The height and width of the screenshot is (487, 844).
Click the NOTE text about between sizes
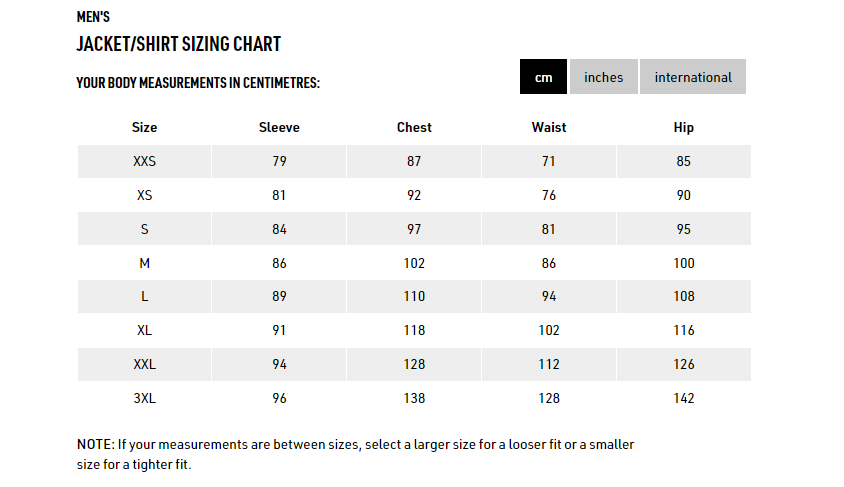pyautogui.click(x=355, y=454)
